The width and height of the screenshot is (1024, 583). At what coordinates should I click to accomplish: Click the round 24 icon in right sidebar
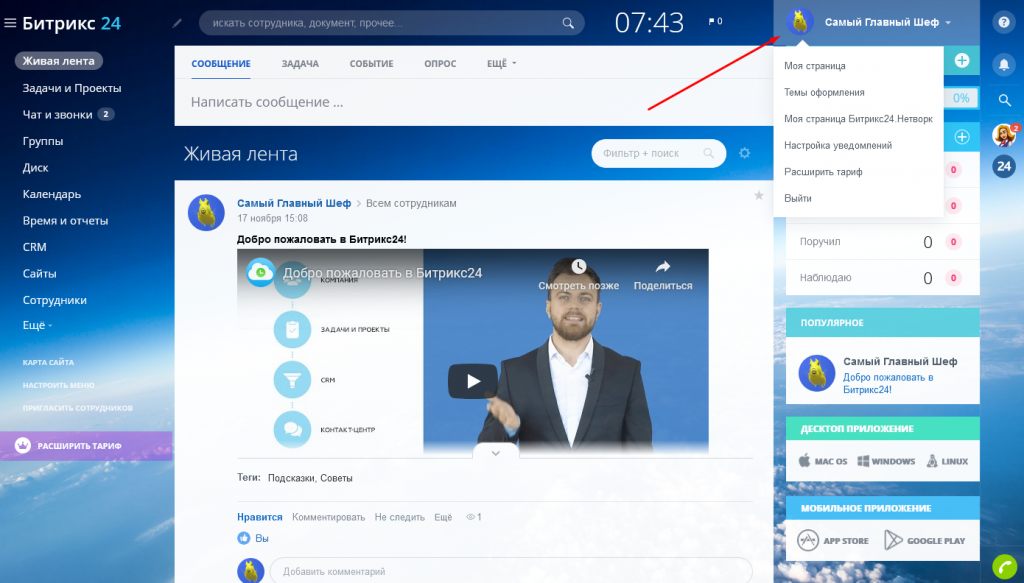pos(1004,166)
